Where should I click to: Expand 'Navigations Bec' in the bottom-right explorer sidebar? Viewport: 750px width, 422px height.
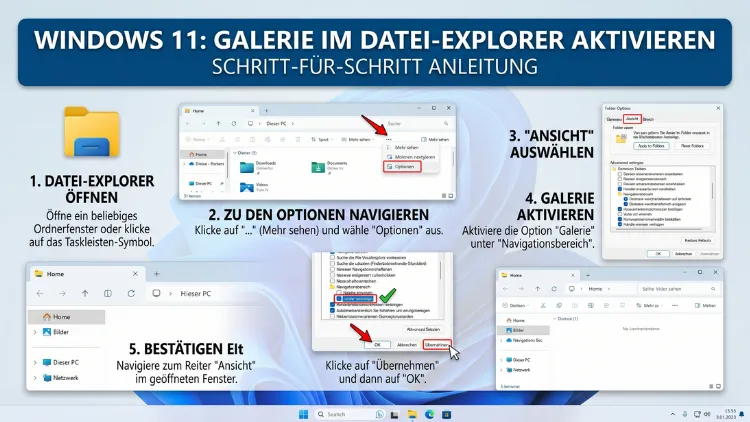[x=501, y=340]
